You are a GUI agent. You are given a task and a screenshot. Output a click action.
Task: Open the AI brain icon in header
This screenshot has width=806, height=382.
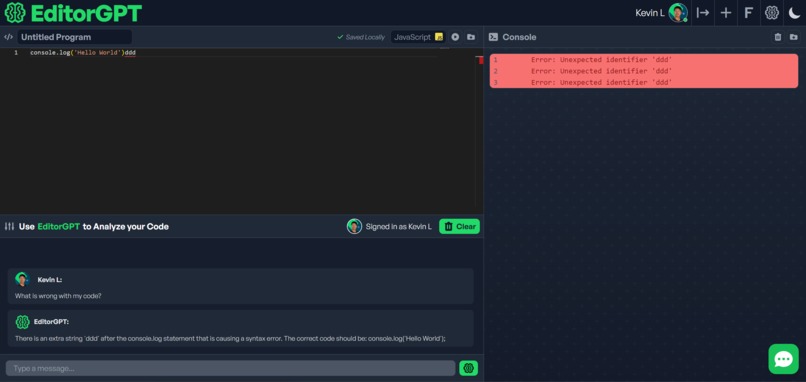772,13
